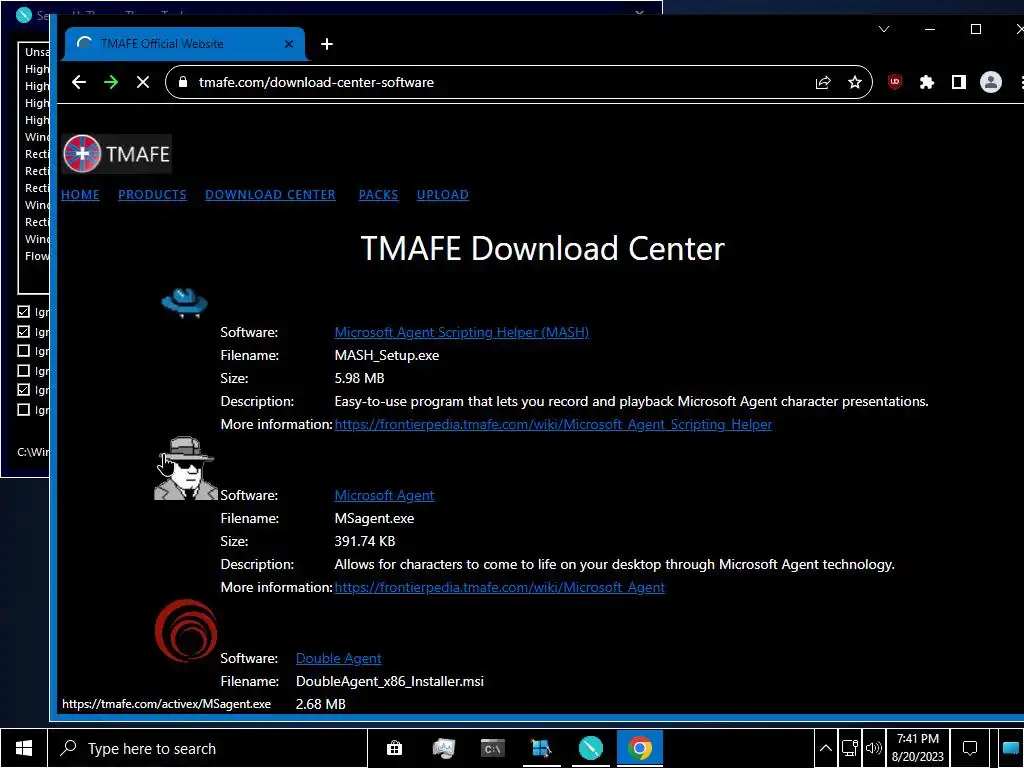Go forward with the green arrow
The image size is (1024, 768).
click(111, 82)
